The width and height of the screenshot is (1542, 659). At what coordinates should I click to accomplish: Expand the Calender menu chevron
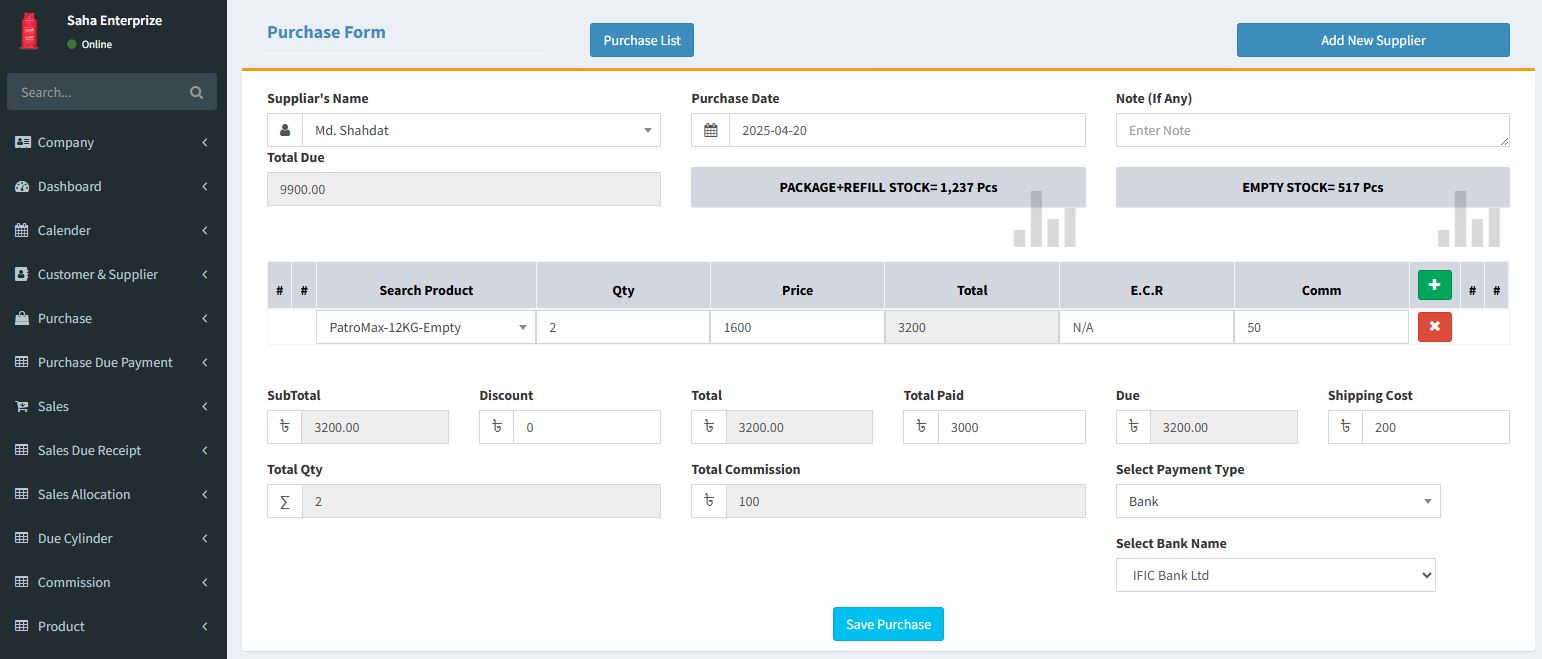tap(205, 230)
